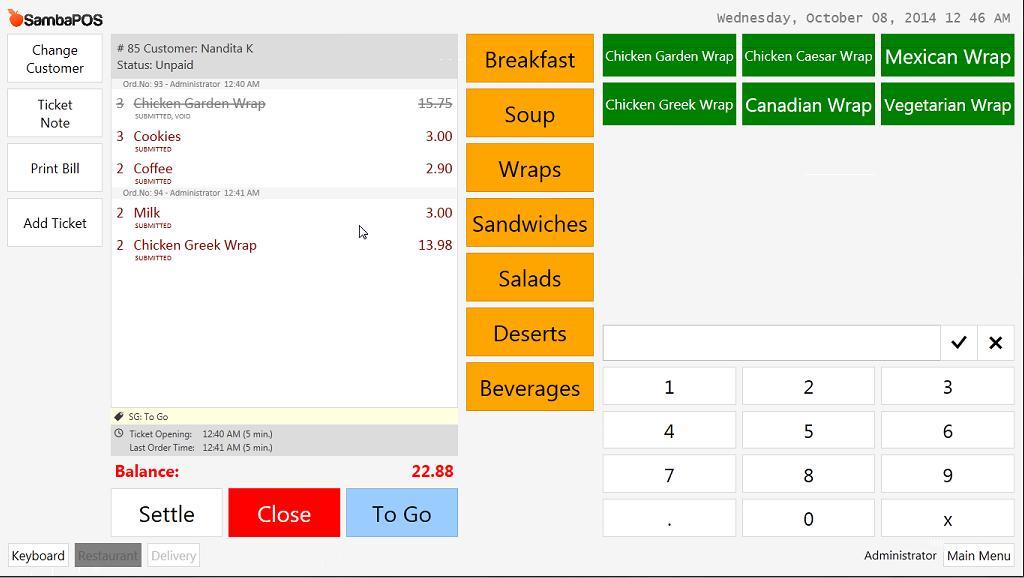Switch to the Delivery department
The image size is (1024, 578).
tap(173, 556)
